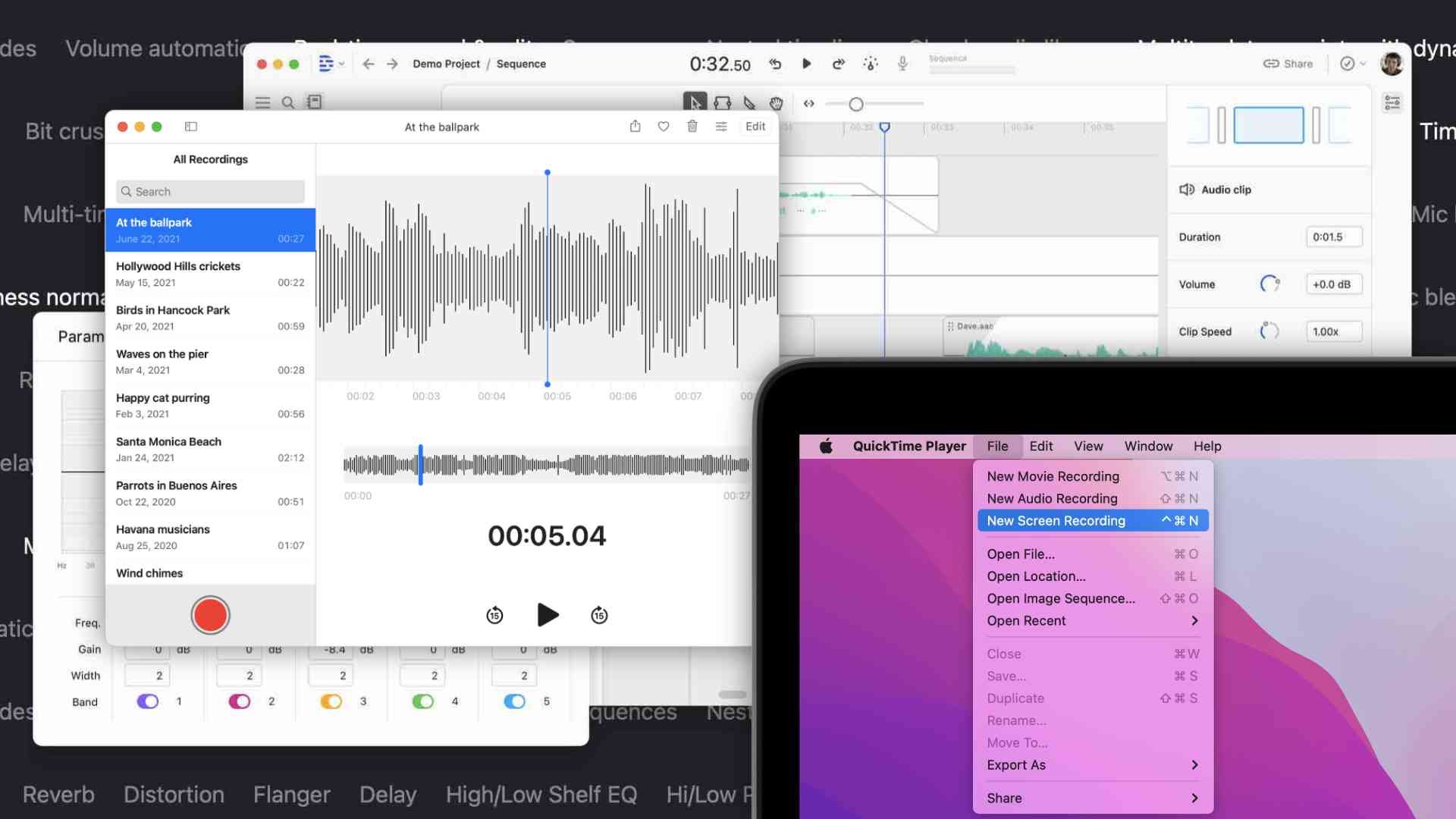Select the Waves on the pier recording
The height and width of the screenshot is (819, 1456).
pyautogui.click(x=210, y=362)
